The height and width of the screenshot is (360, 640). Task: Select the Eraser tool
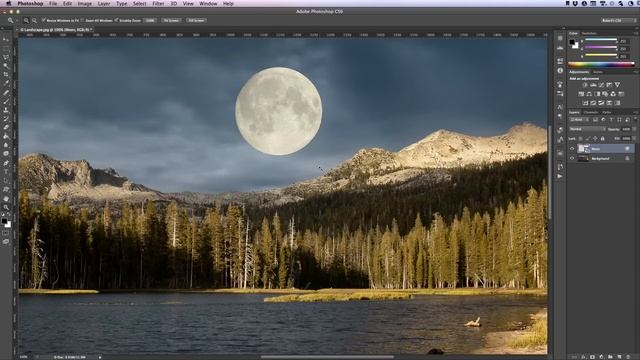6,127
